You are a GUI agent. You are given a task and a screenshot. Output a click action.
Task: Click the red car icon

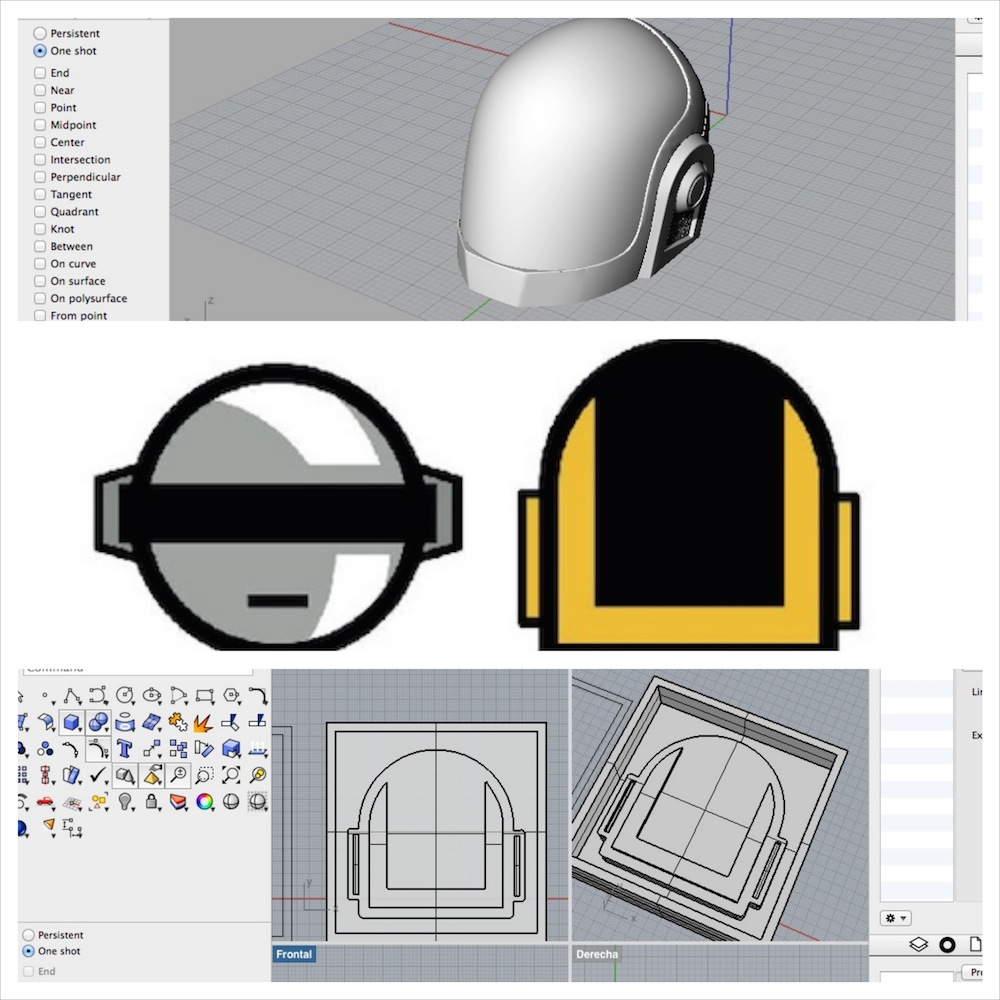pos(45,802)
